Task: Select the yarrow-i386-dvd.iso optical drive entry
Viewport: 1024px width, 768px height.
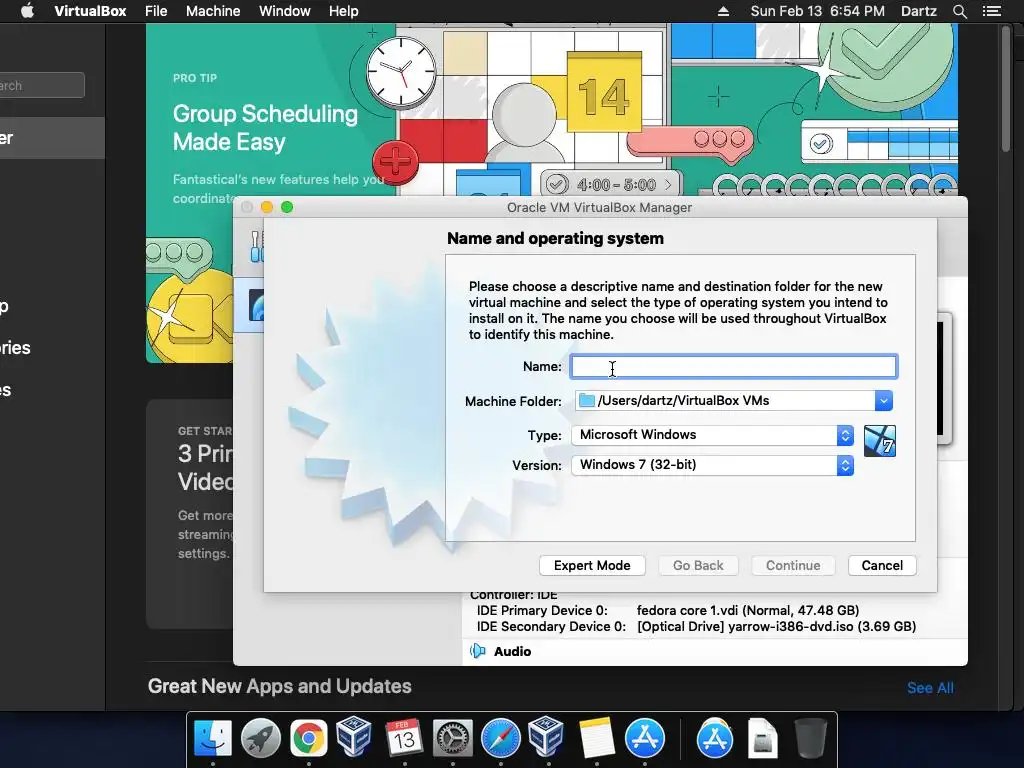Action: tap(776, 627)
